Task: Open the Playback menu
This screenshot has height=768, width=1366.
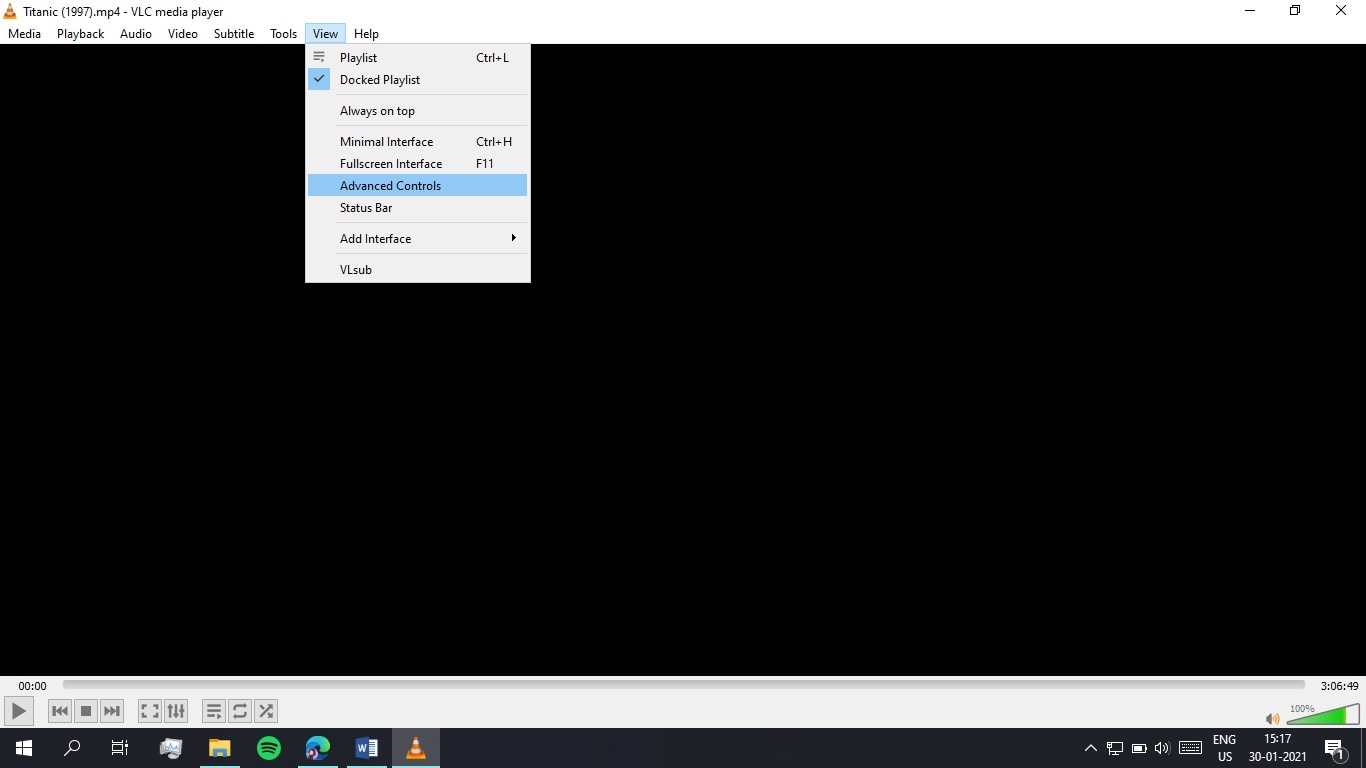Action: click(80, 33)
